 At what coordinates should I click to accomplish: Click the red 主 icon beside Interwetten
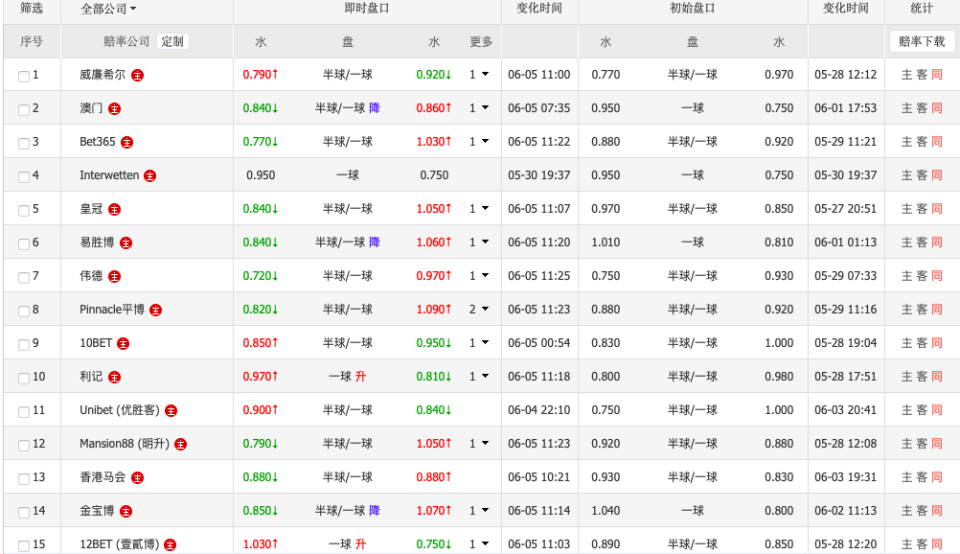pos(150,176)
